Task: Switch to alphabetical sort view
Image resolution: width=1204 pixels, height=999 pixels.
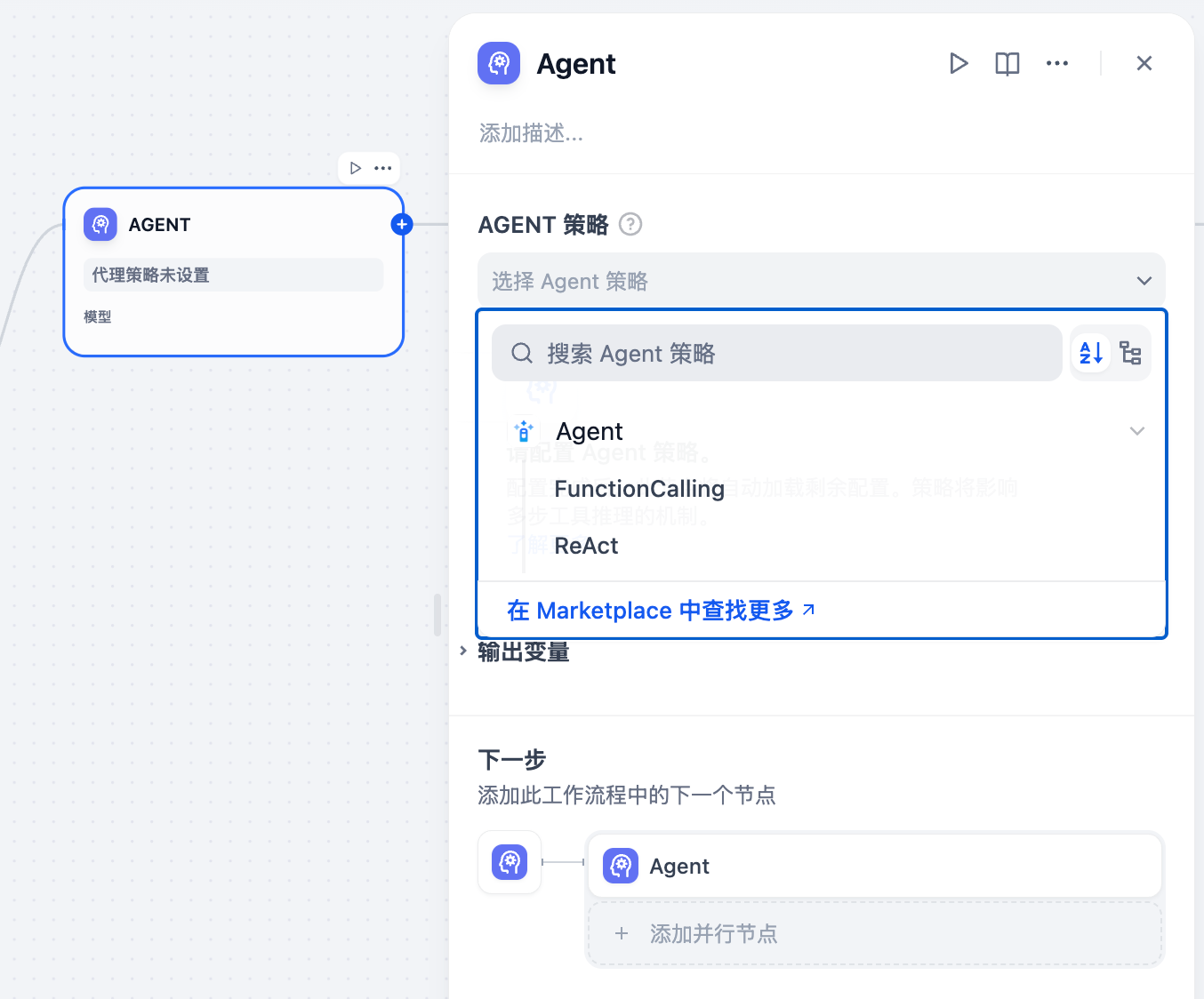Action: 1091,353
